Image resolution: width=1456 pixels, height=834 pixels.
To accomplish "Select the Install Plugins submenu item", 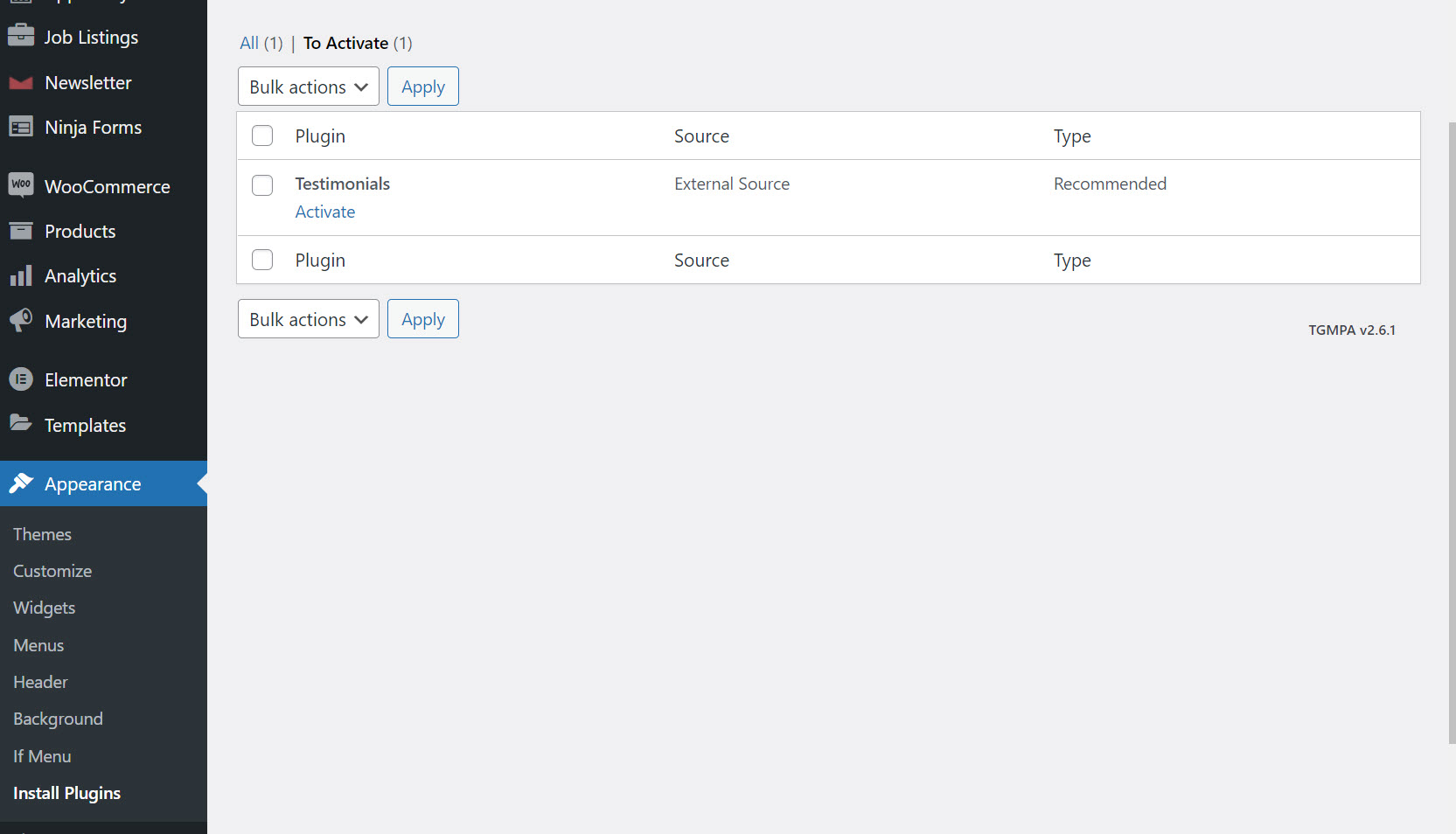I will (66, 793).
